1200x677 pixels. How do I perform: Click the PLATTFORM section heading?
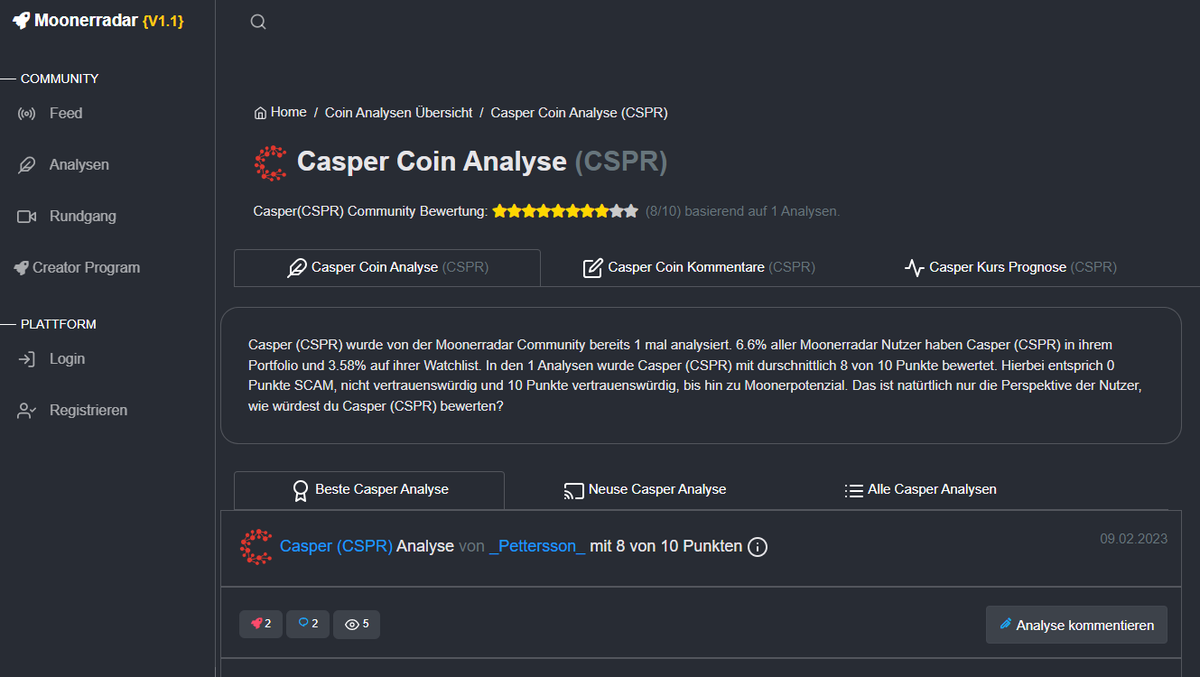59,324
